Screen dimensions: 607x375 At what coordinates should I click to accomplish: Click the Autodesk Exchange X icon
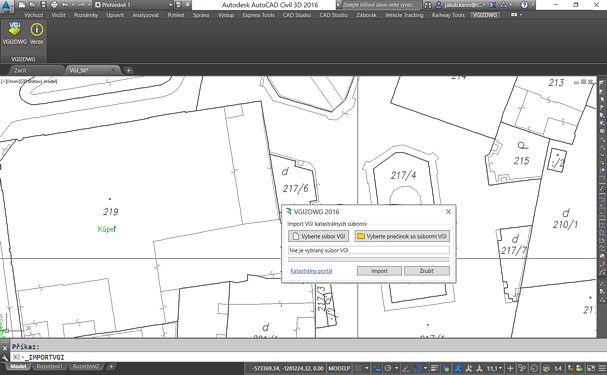(492, 5)
